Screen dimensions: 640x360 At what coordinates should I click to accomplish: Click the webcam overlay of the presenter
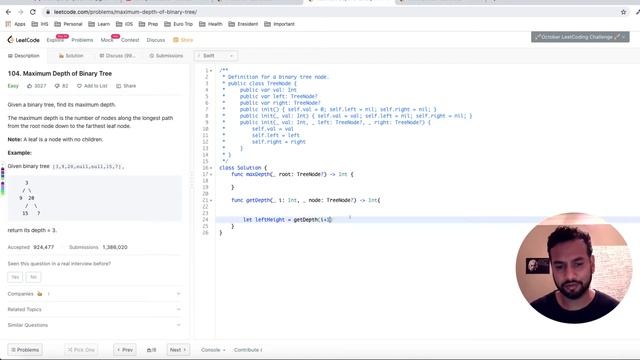click(574, 268)
